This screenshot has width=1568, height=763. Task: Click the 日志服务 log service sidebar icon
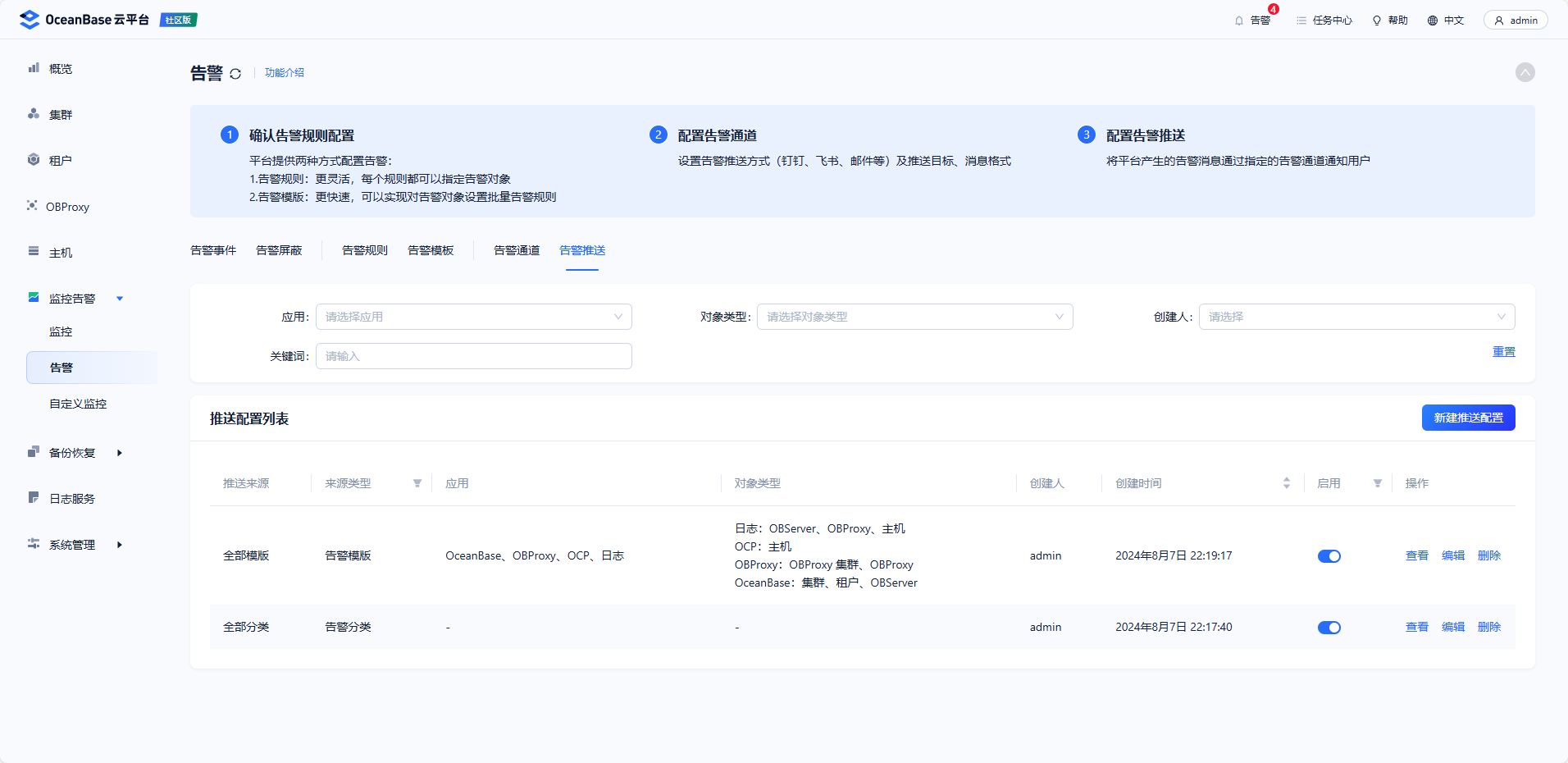coord(34,498)
